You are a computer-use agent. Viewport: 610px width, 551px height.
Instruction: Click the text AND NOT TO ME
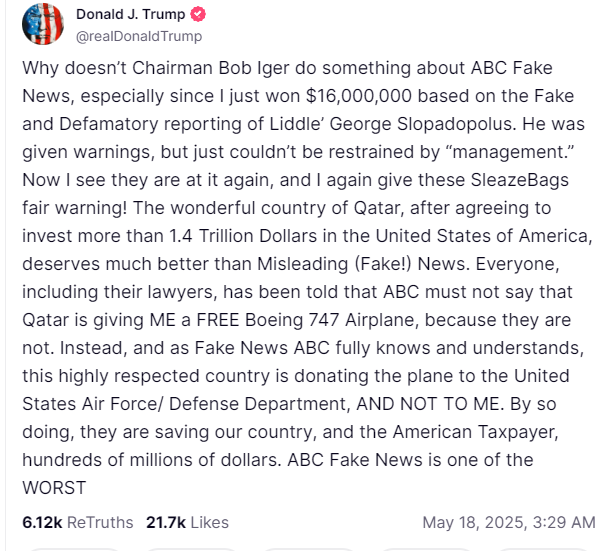pos(428,404)
